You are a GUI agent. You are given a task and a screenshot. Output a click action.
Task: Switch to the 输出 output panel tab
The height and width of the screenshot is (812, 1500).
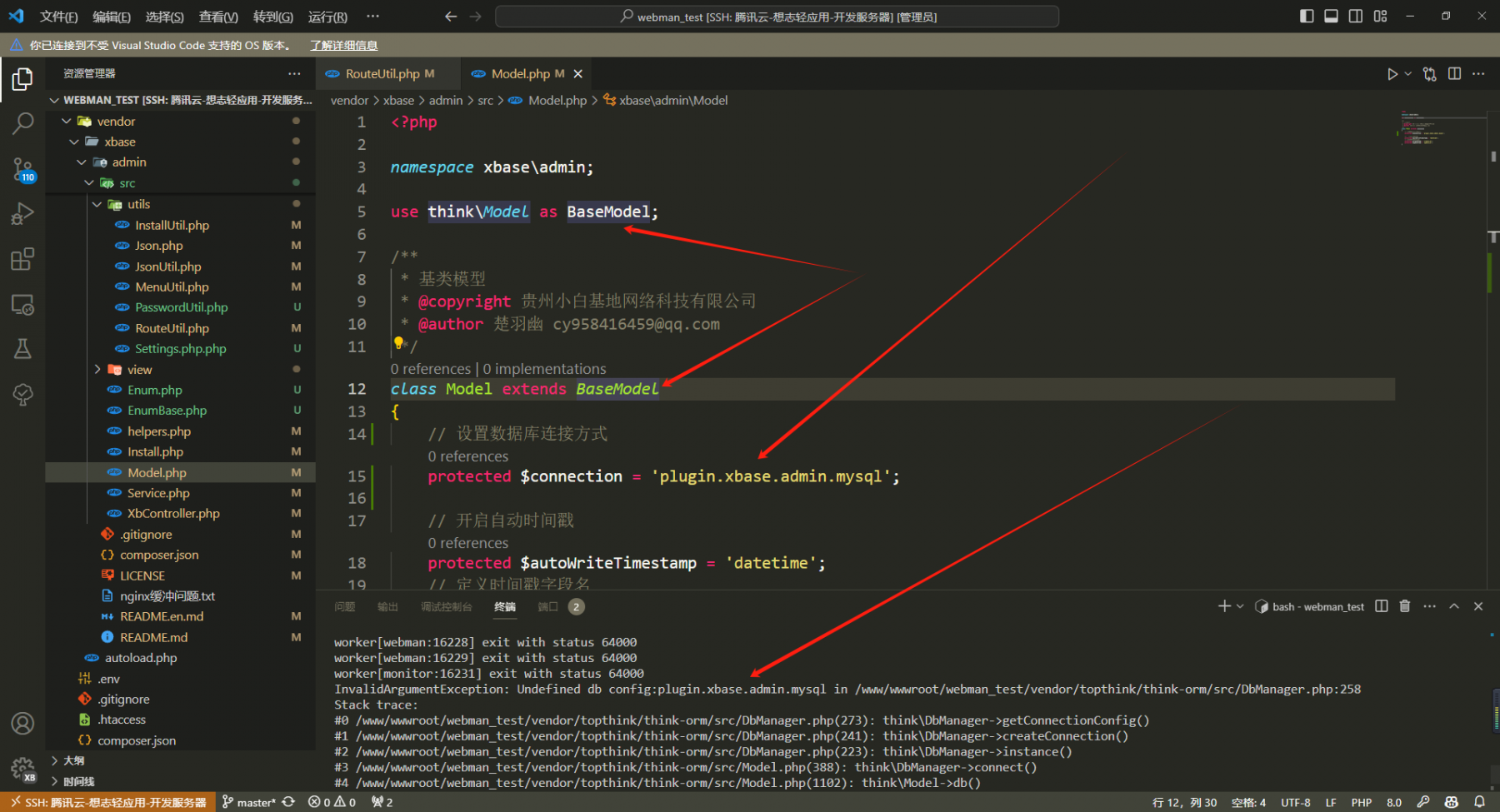coord(387,606)
